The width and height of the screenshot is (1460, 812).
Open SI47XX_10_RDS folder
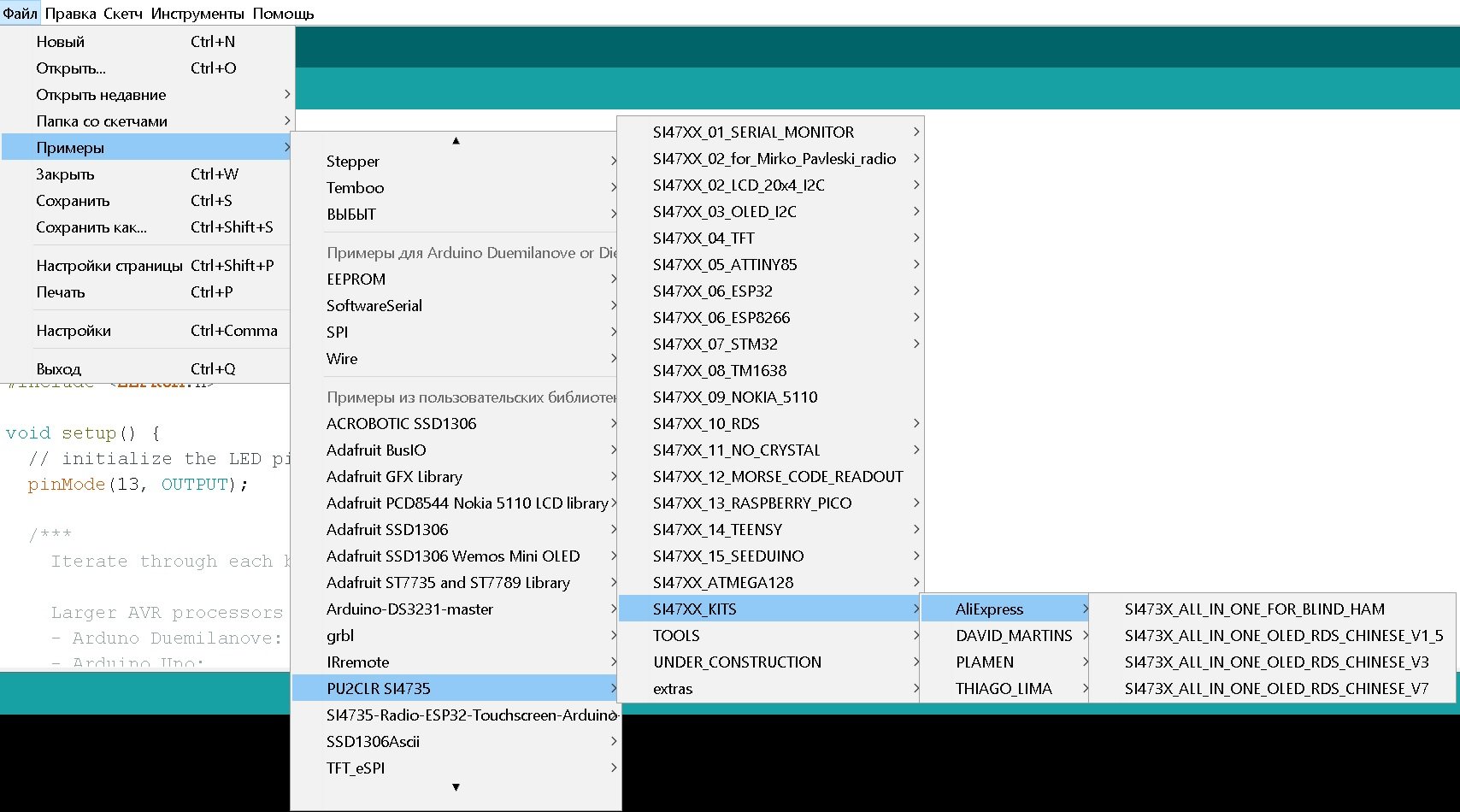[x=770, y=424]
